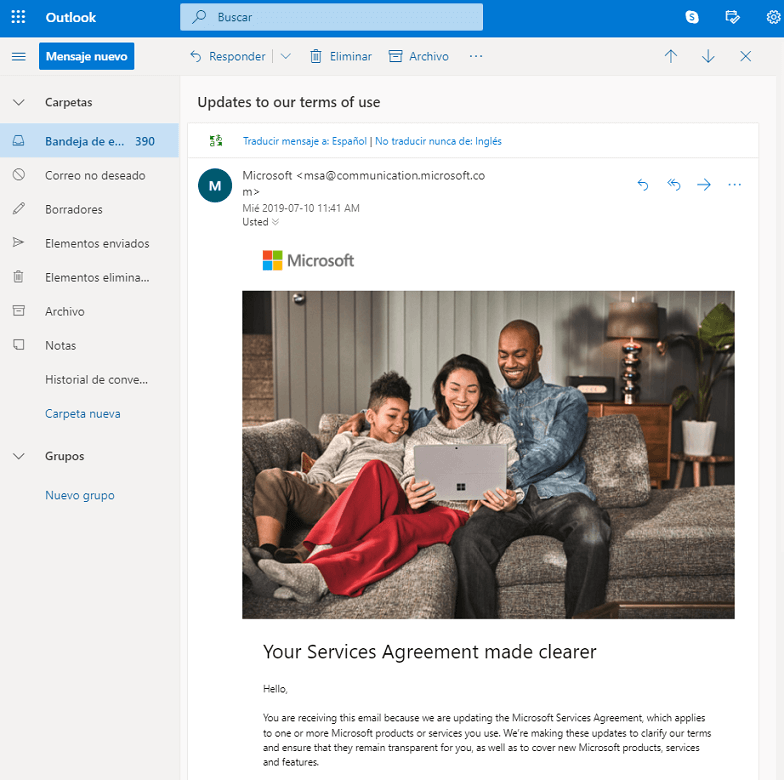Collapse the Grupos section chevron
The image size is (784, 780).
[x=18, y=456]
